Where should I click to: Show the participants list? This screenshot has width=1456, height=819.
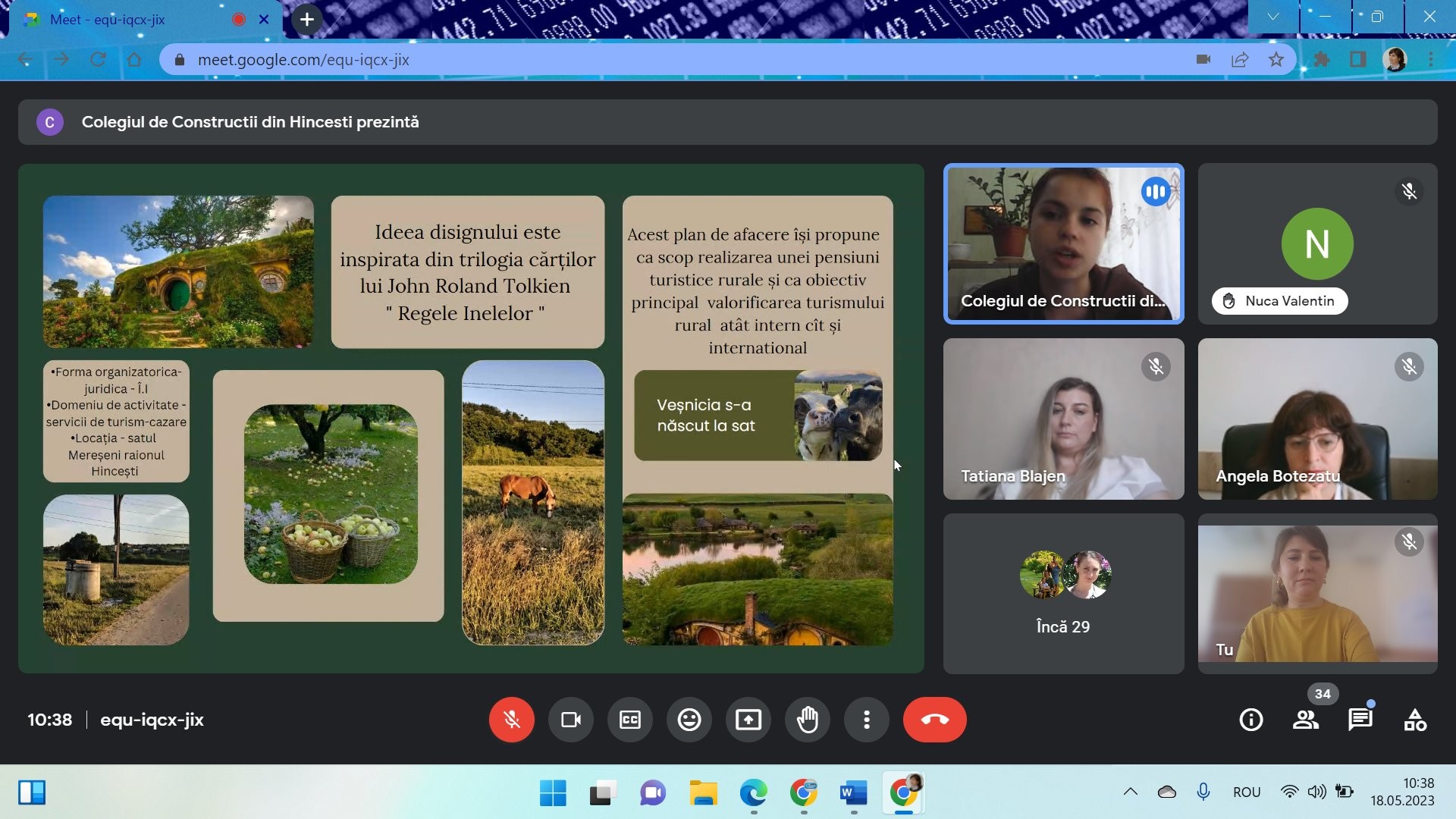(x=1306, y=720)
